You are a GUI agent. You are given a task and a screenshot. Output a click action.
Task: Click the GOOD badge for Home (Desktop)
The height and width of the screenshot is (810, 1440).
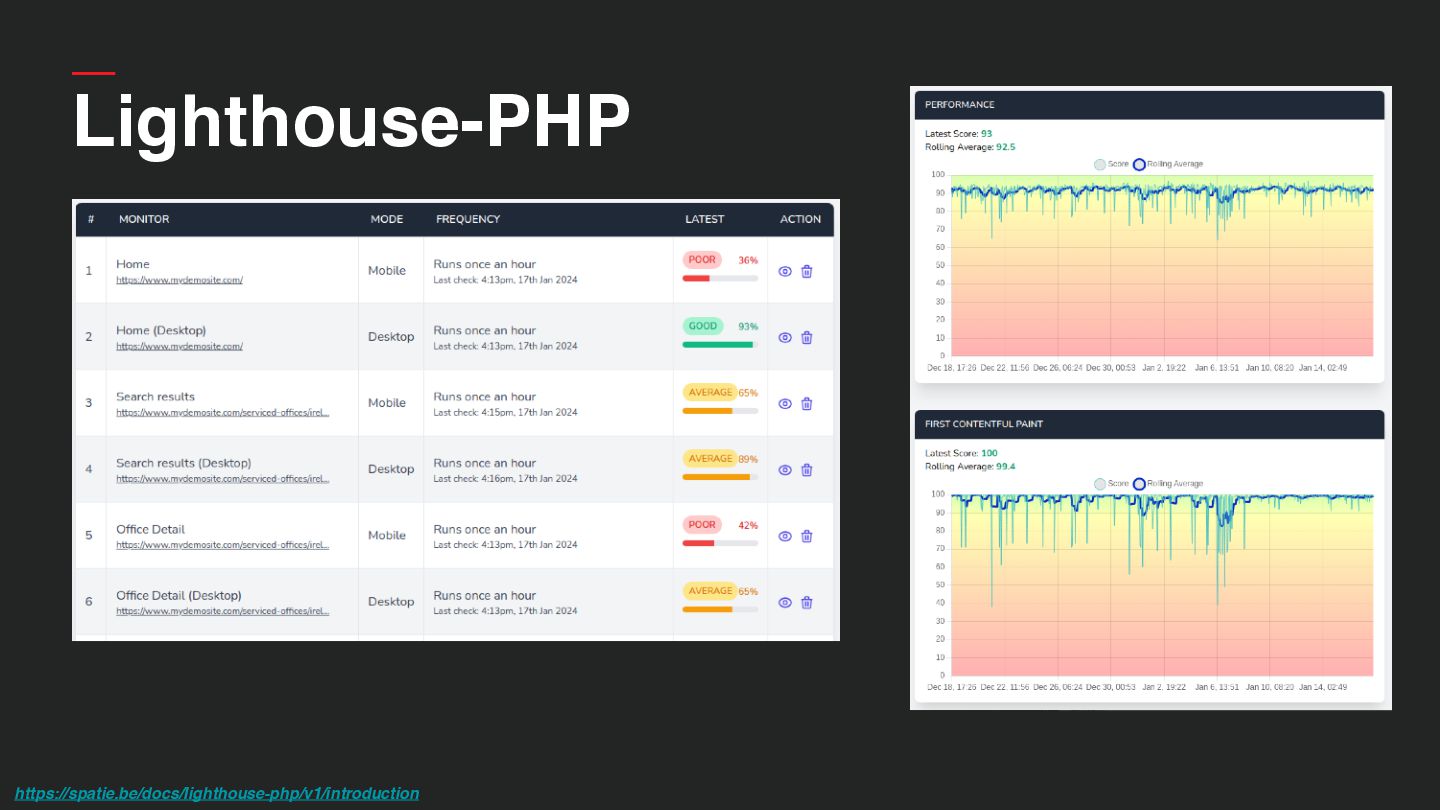coord(702,326)
